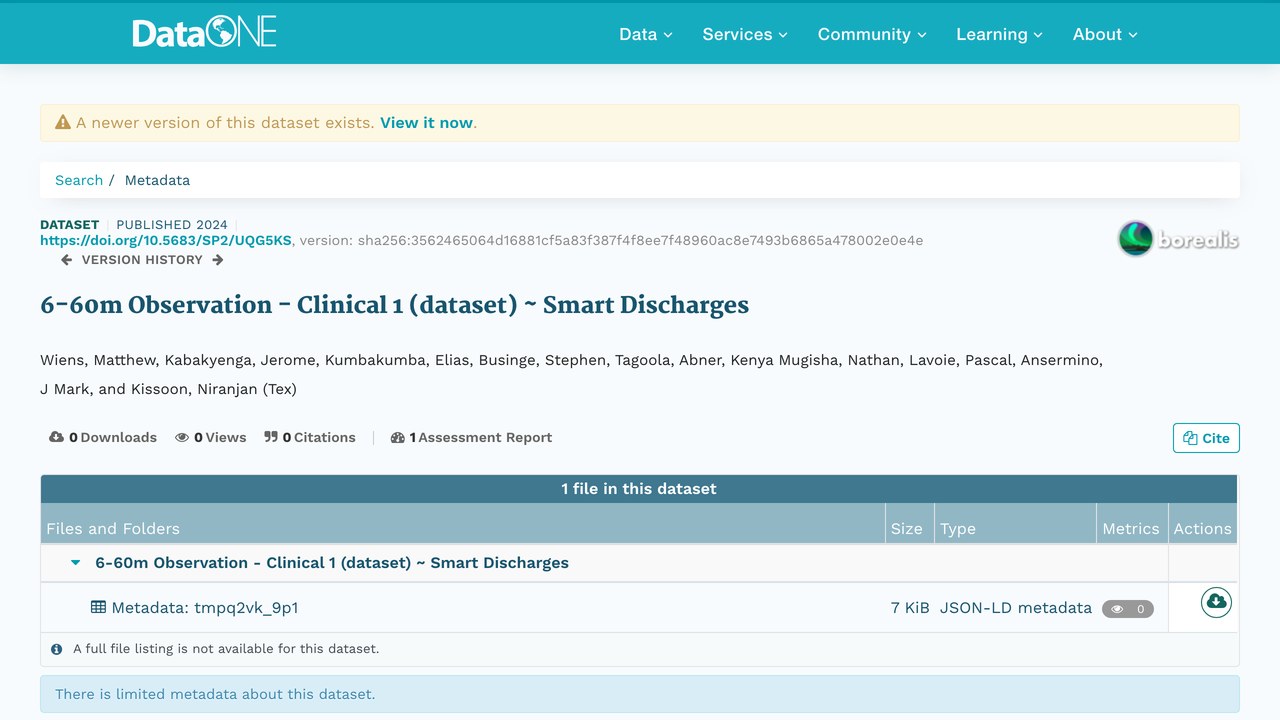Click the 0 Downloads count text
The height and width of the screenshot is (720, 1280).
[113, 437]
